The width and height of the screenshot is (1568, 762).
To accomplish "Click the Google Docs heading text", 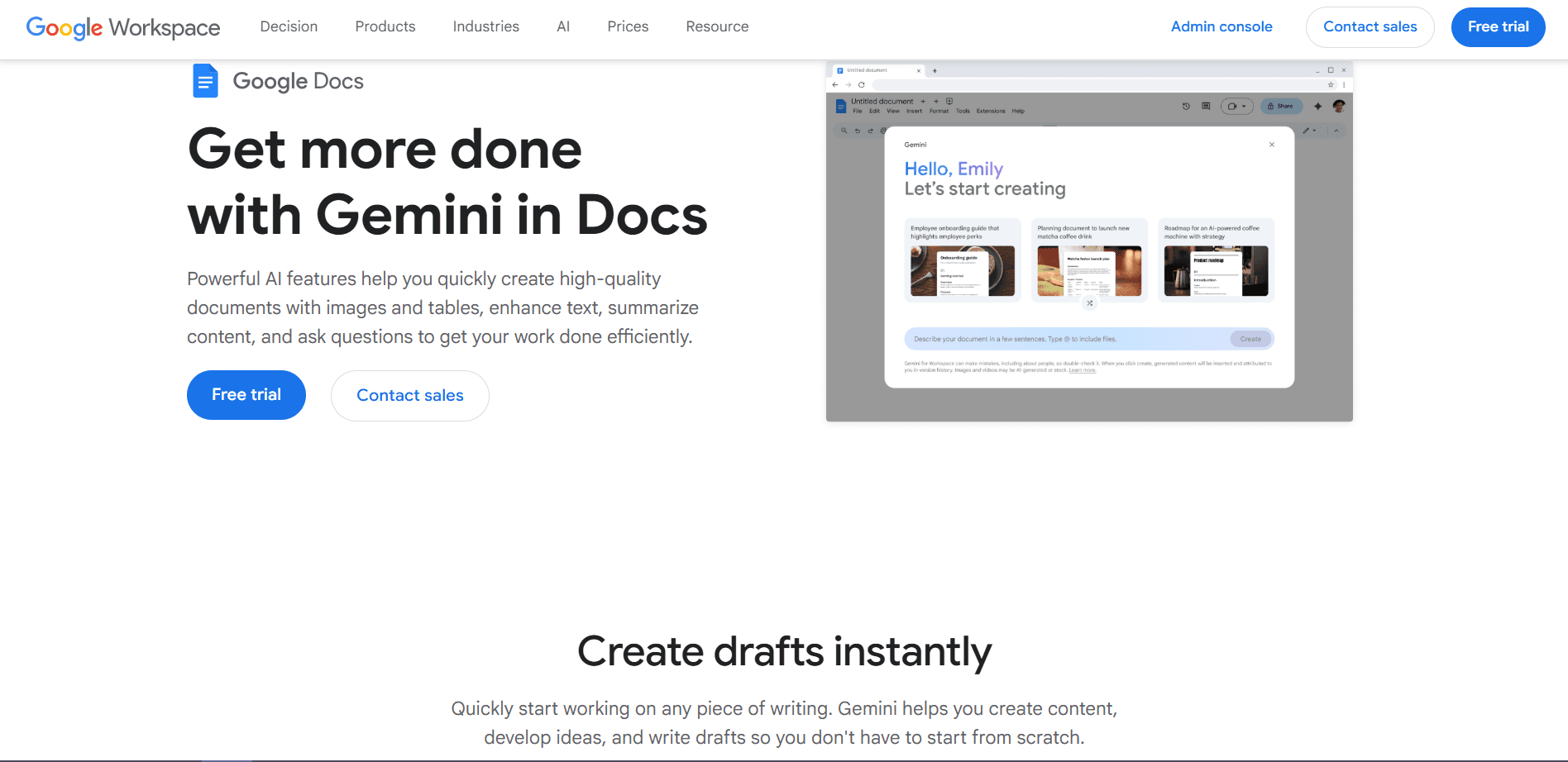I will 299,81.
